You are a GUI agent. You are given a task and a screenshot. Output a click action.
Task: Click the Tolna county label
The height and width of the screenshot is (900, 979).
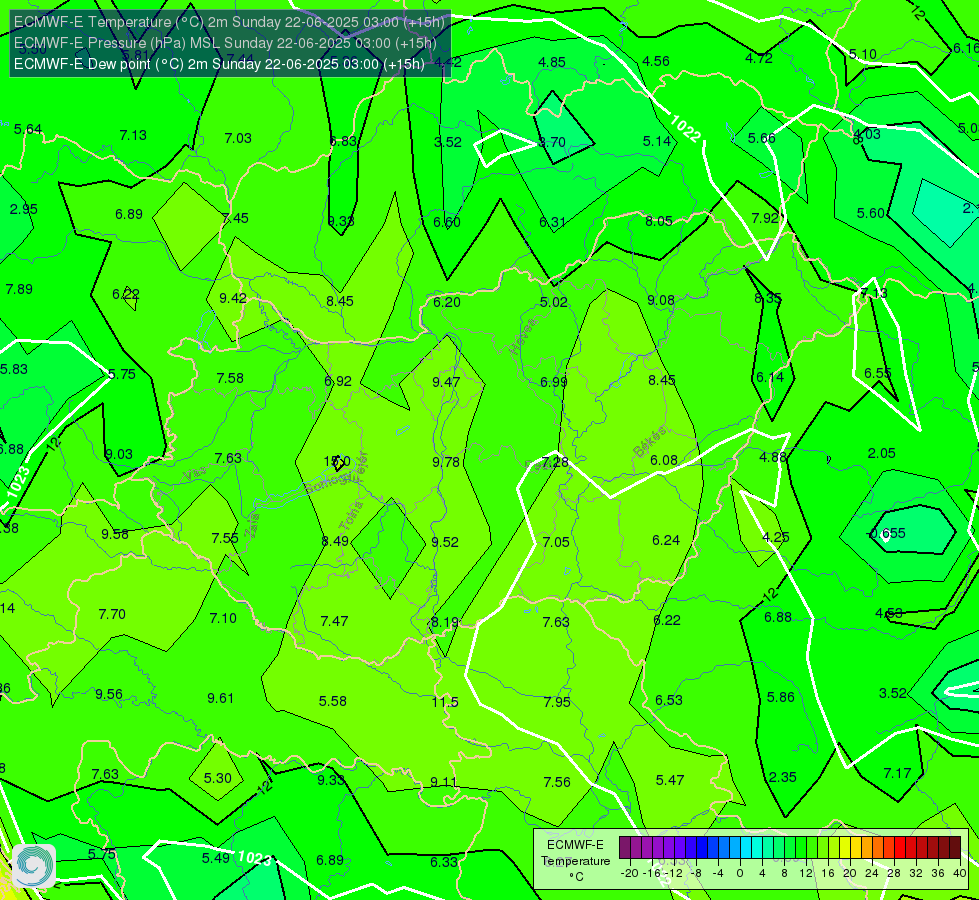[351, 516]
